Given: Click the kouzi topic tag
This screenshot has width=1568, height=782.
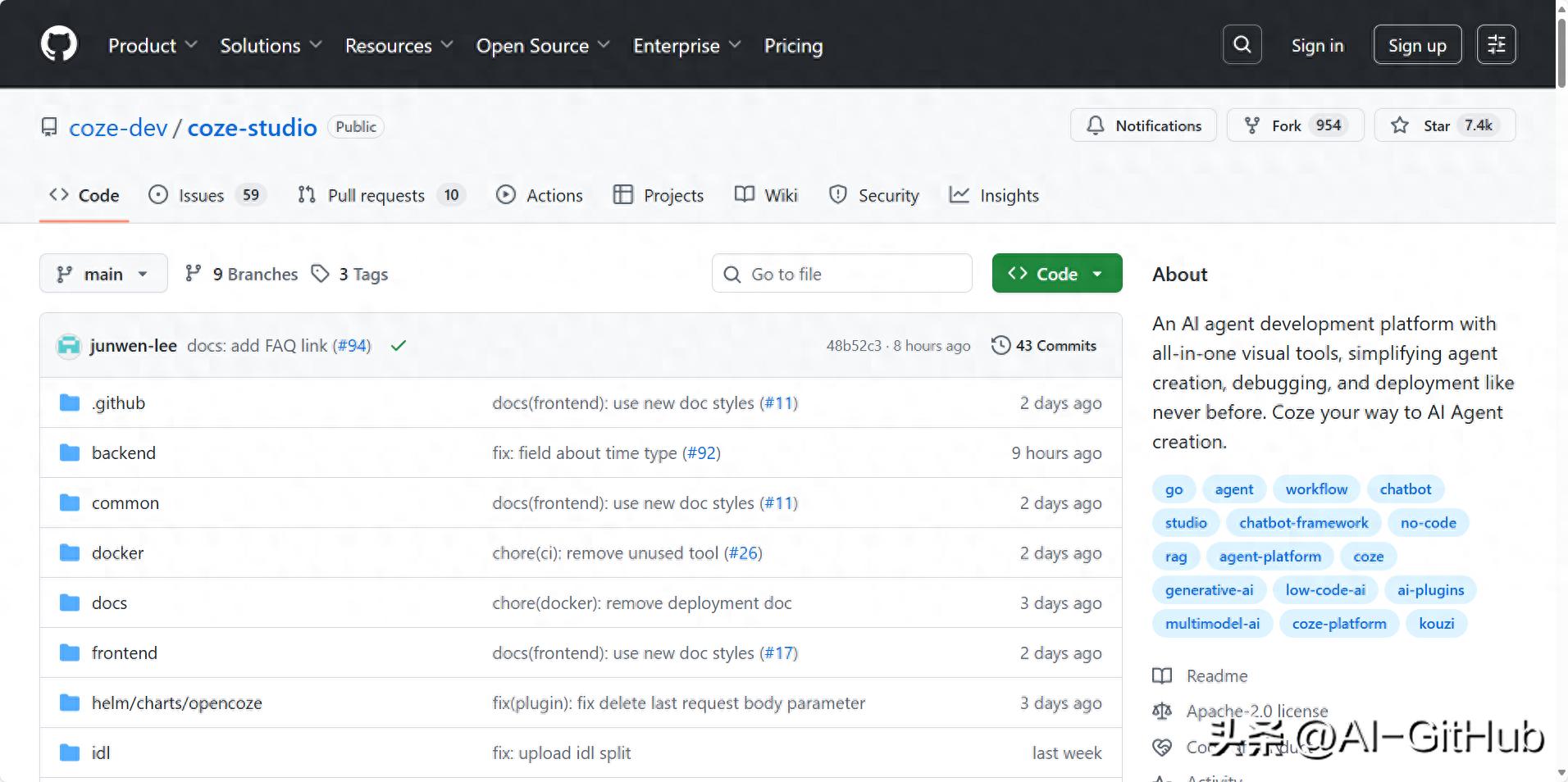Looking at the screenshot, I should click(x=1436, y=624).
